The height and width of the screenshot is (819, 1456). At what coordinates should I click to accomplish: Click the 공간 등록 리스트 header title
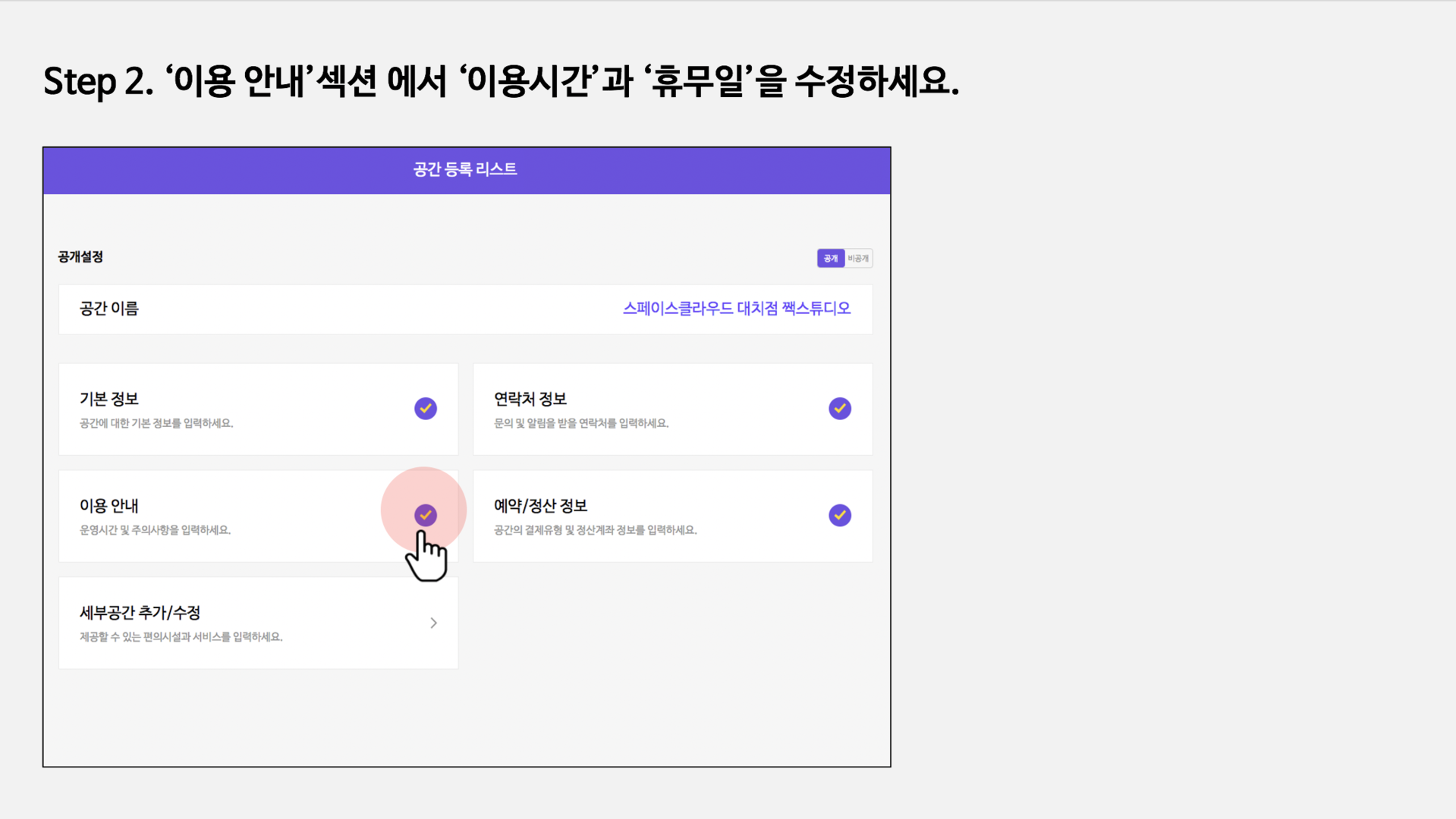[465, 169]
